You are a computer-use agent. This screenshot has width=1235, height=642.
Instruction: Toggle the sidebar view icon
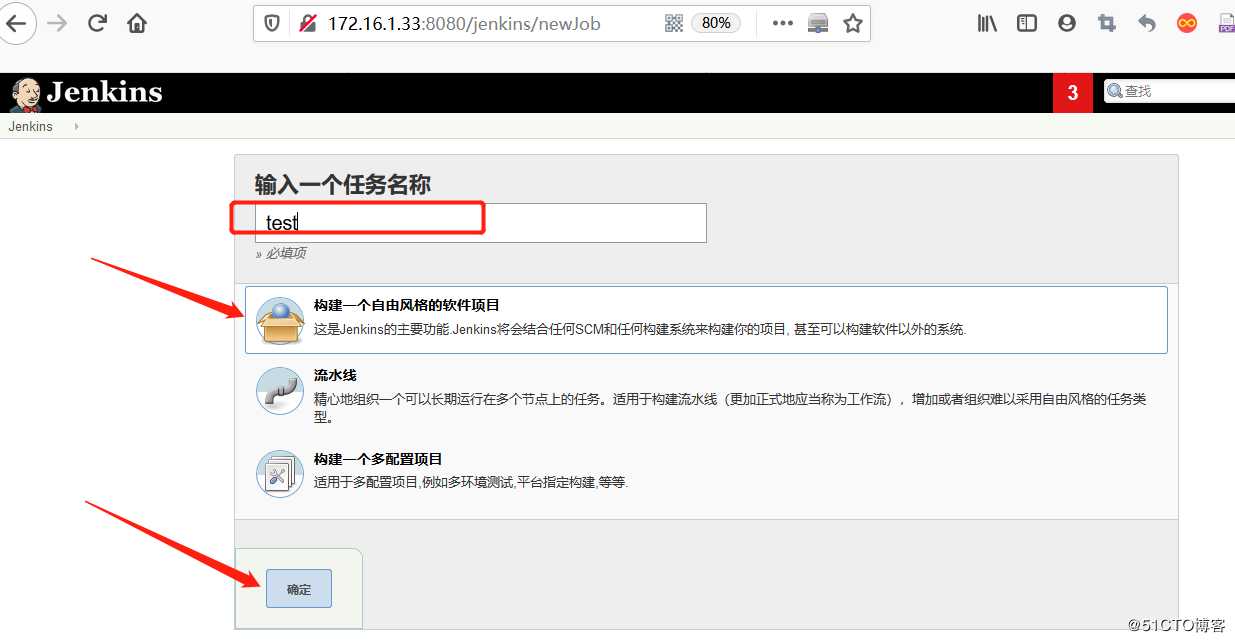[x=1027, y=23]
